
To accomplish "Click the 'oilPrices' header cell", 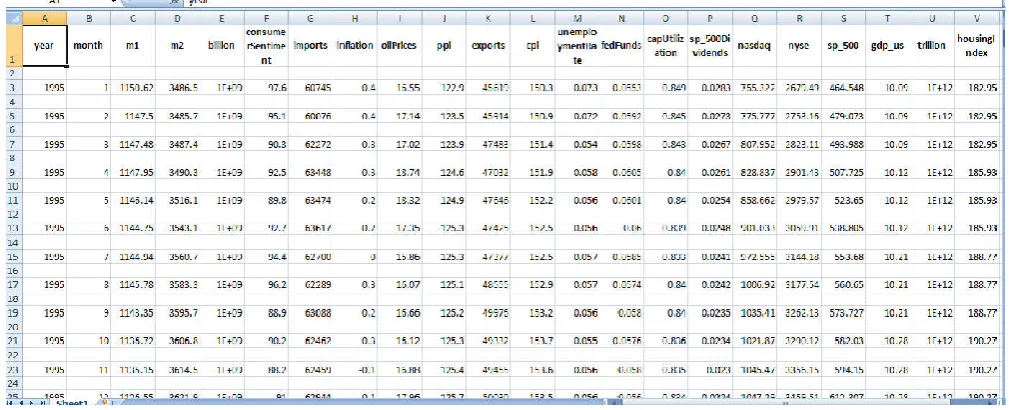I will [x=400, y=46].
